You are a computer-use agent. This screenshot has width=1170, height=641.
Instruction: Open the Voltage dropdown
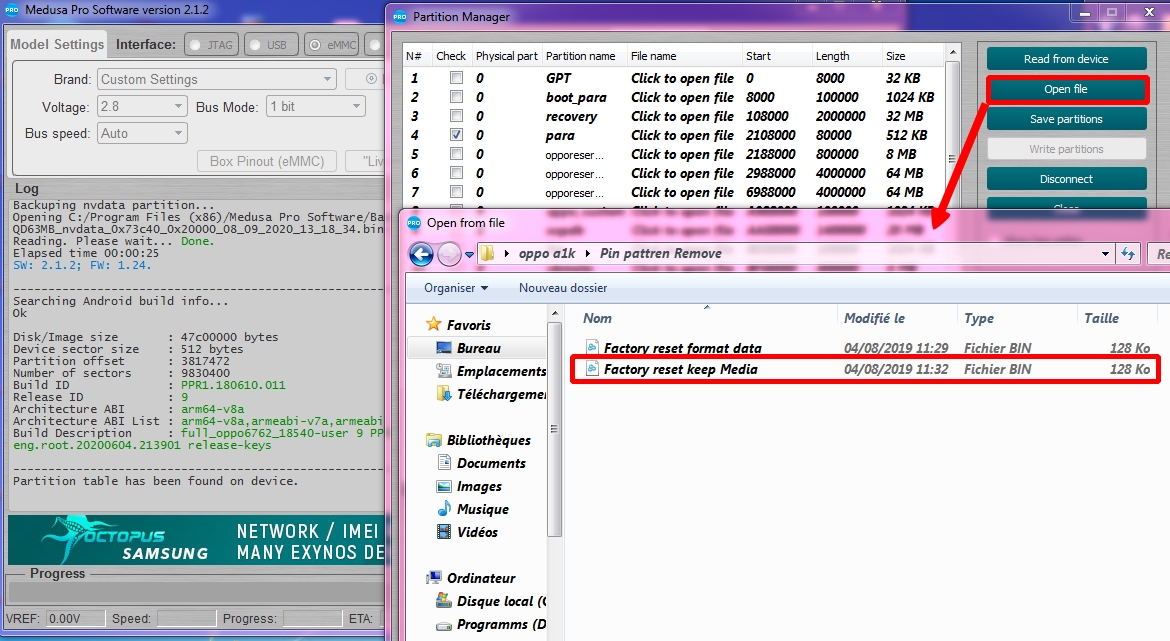(x=143, y=106)
